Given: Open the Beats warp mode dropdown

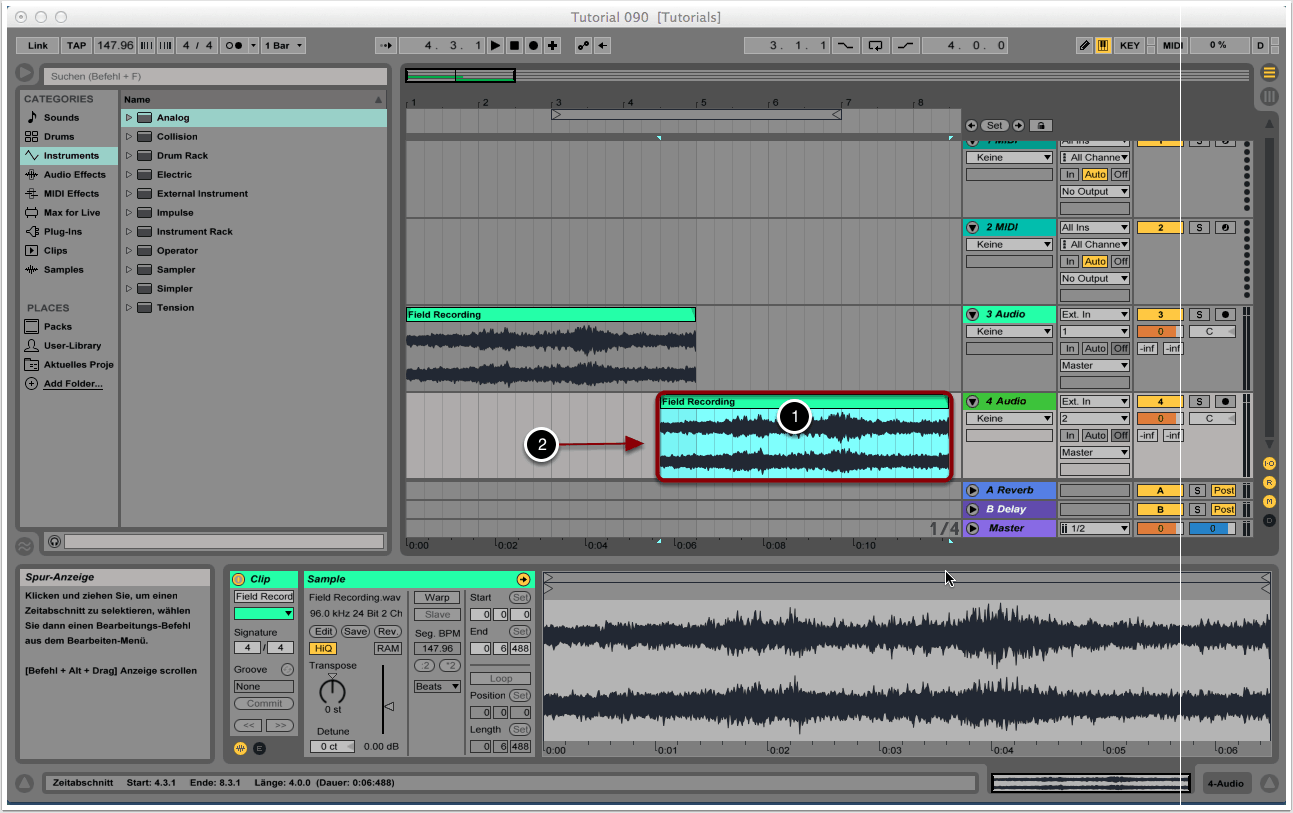Looking at the screenshot, I should click(x=437, y=687).
